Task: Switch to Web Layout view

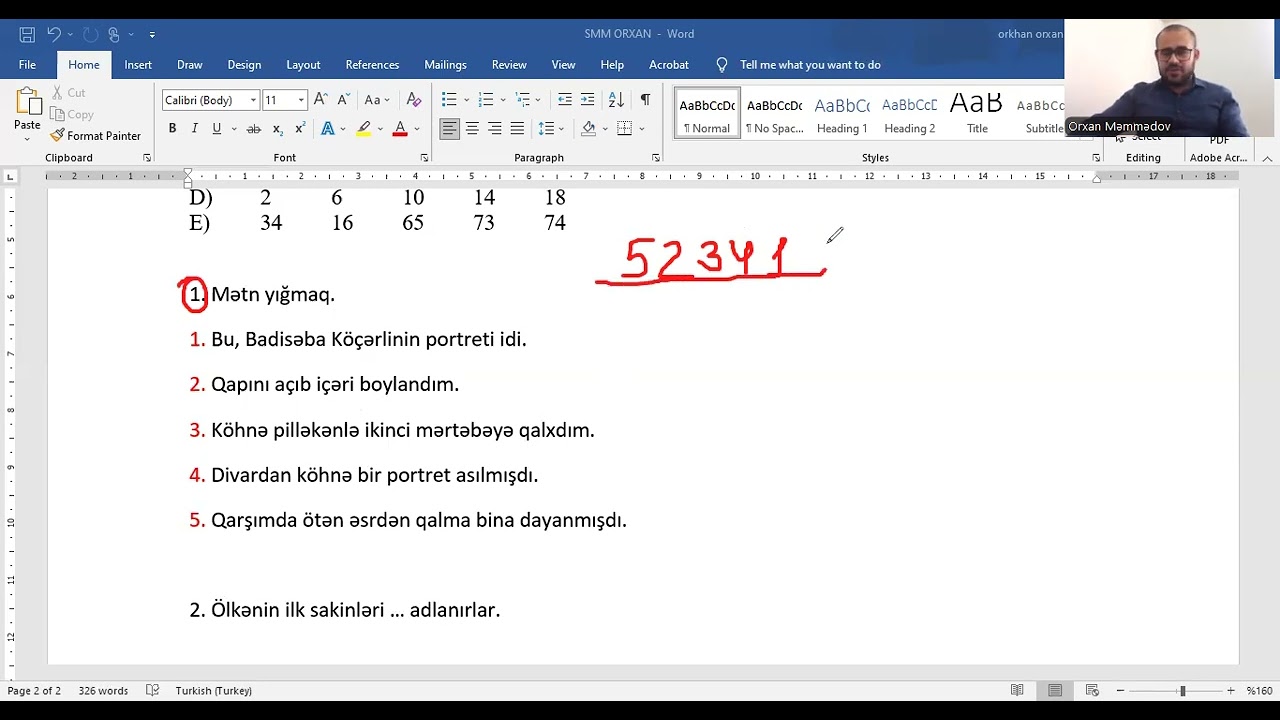Action: click(x=1093, y=691)
